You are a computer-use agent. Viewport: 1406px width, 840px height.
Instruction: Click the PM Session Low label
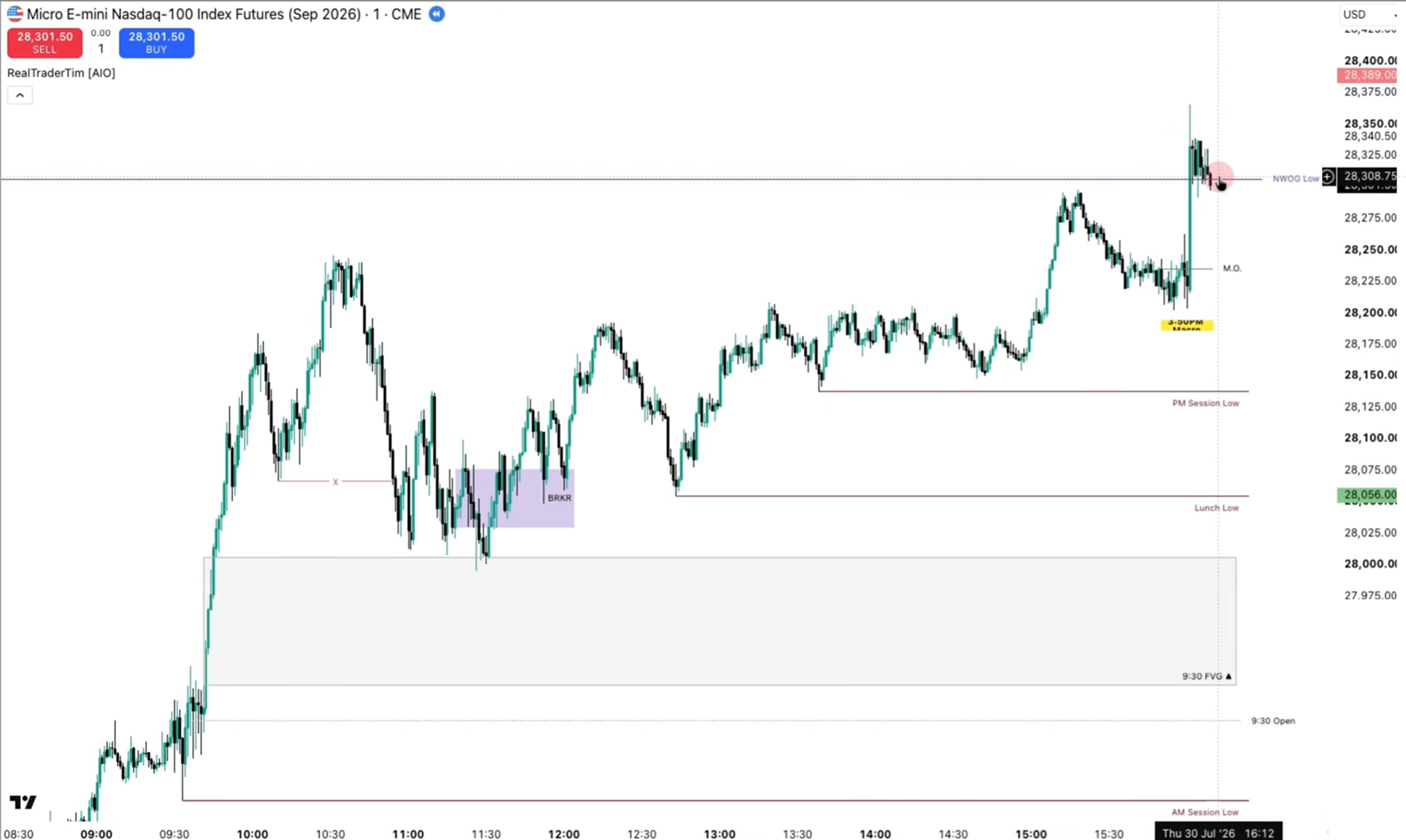(1205, 403)
